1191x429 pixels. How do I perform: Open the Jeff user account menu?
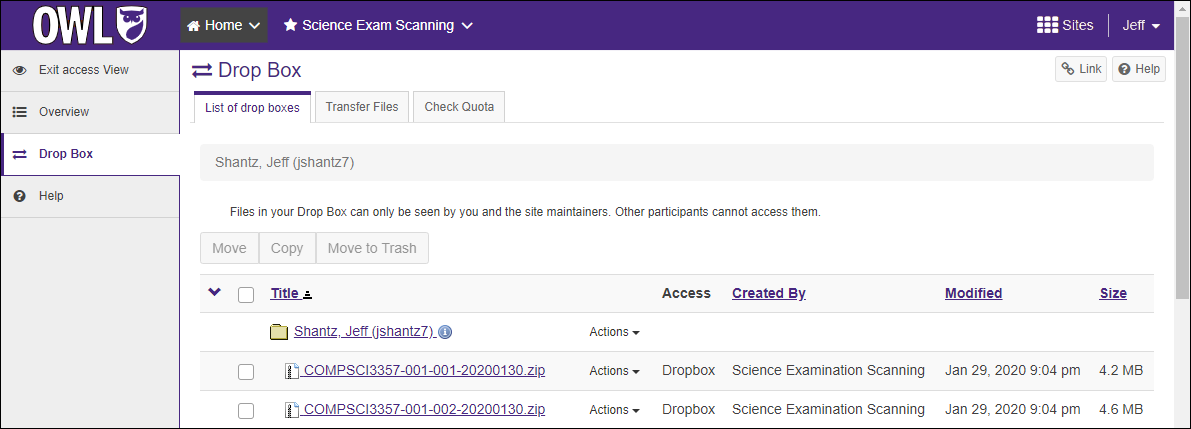pos(1142,25)
